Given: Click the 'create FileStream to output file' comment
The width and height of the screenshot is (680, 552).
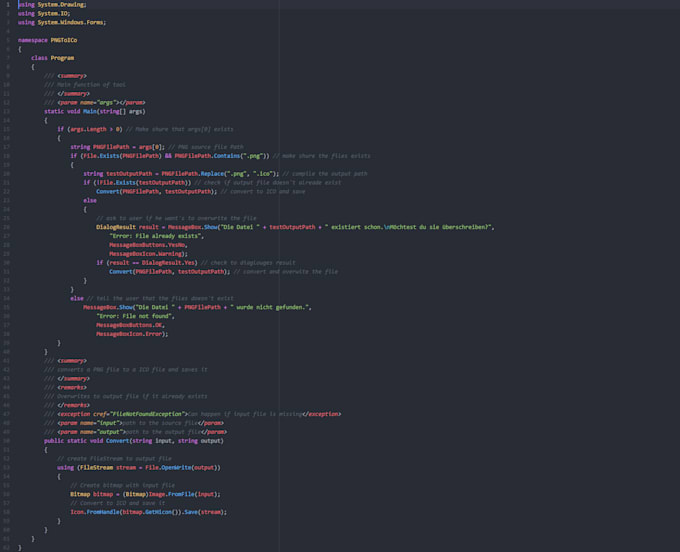Looking at the screenshot, I should [x=114, y=458].
